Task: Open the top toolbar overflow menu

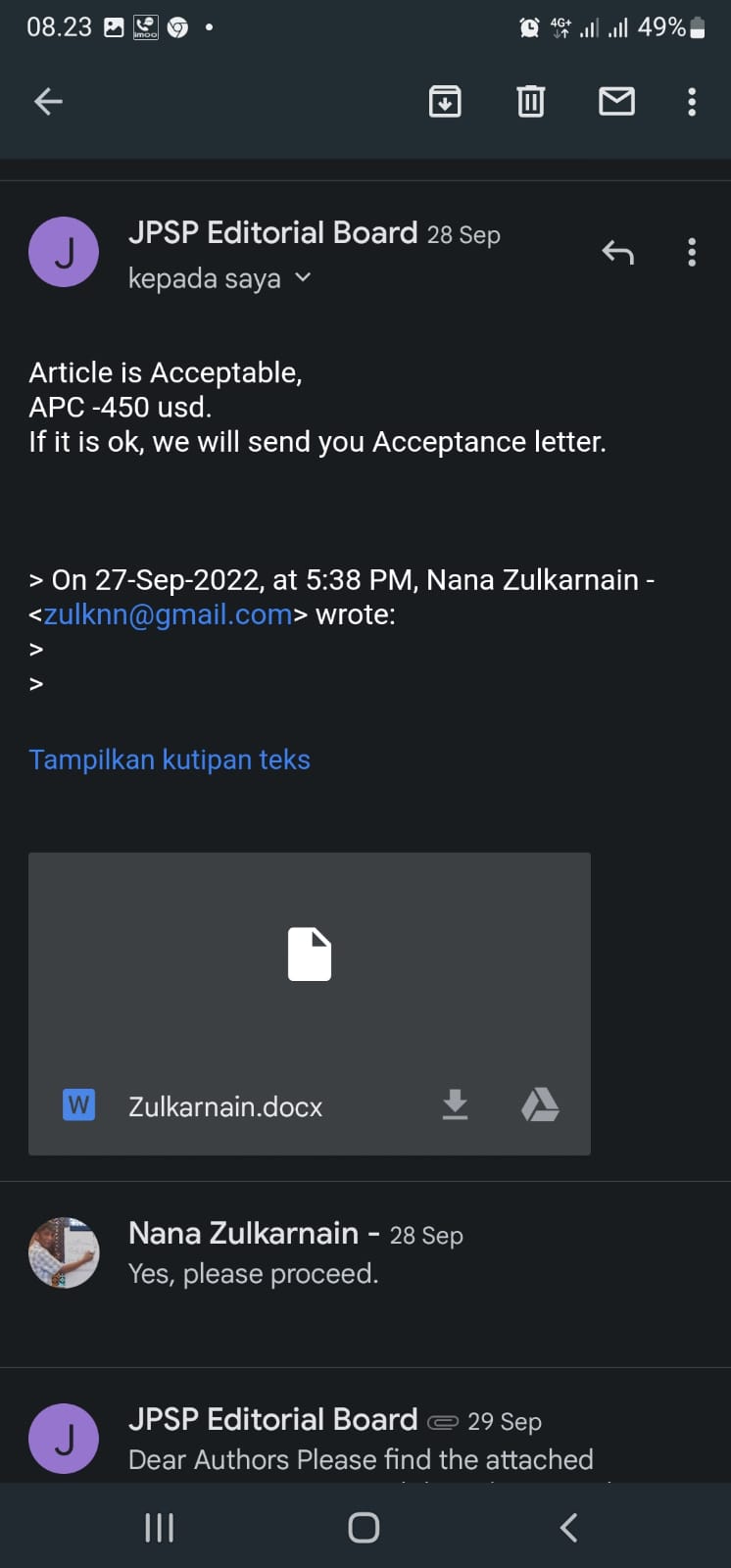Action: tap(692, 102)
